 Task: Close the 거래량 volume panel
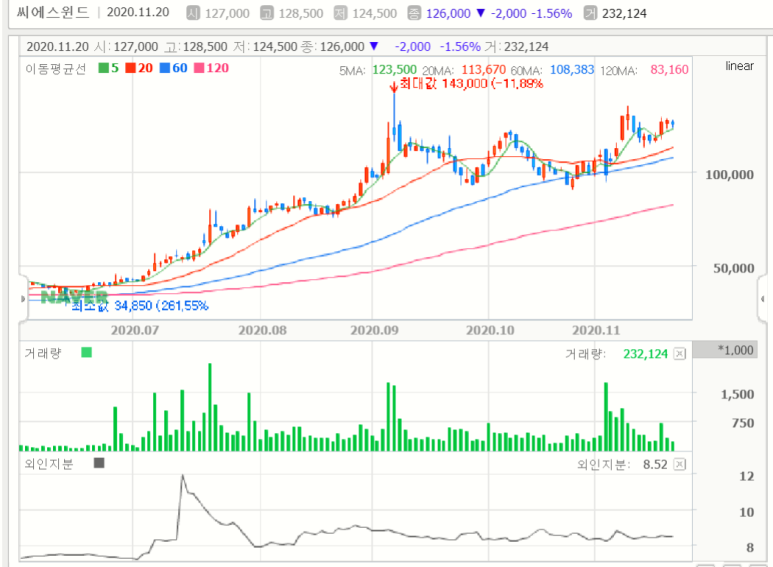coord(680,354)
